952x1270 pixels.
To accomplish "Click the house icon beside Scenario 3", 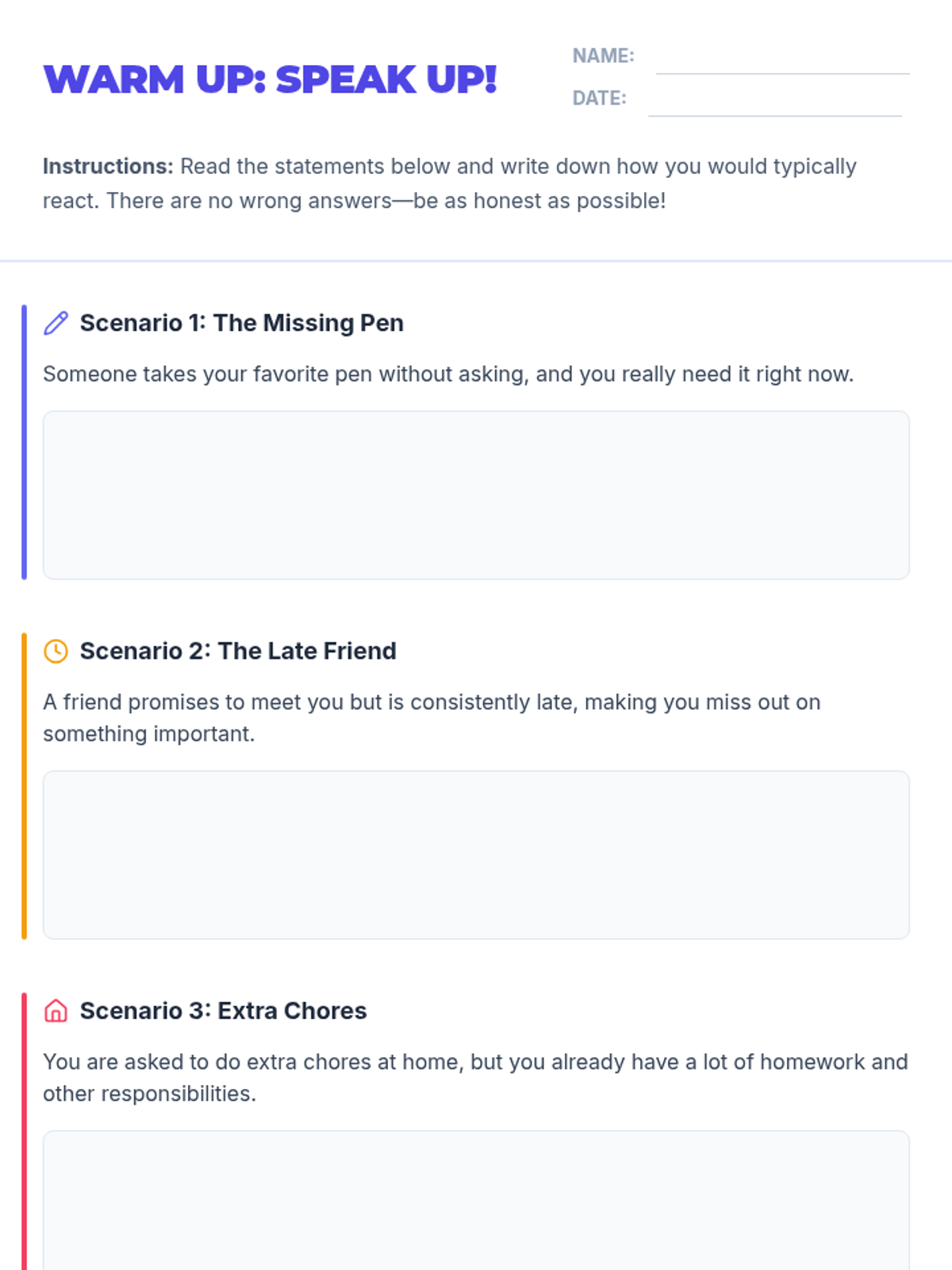I will 56,1010.
